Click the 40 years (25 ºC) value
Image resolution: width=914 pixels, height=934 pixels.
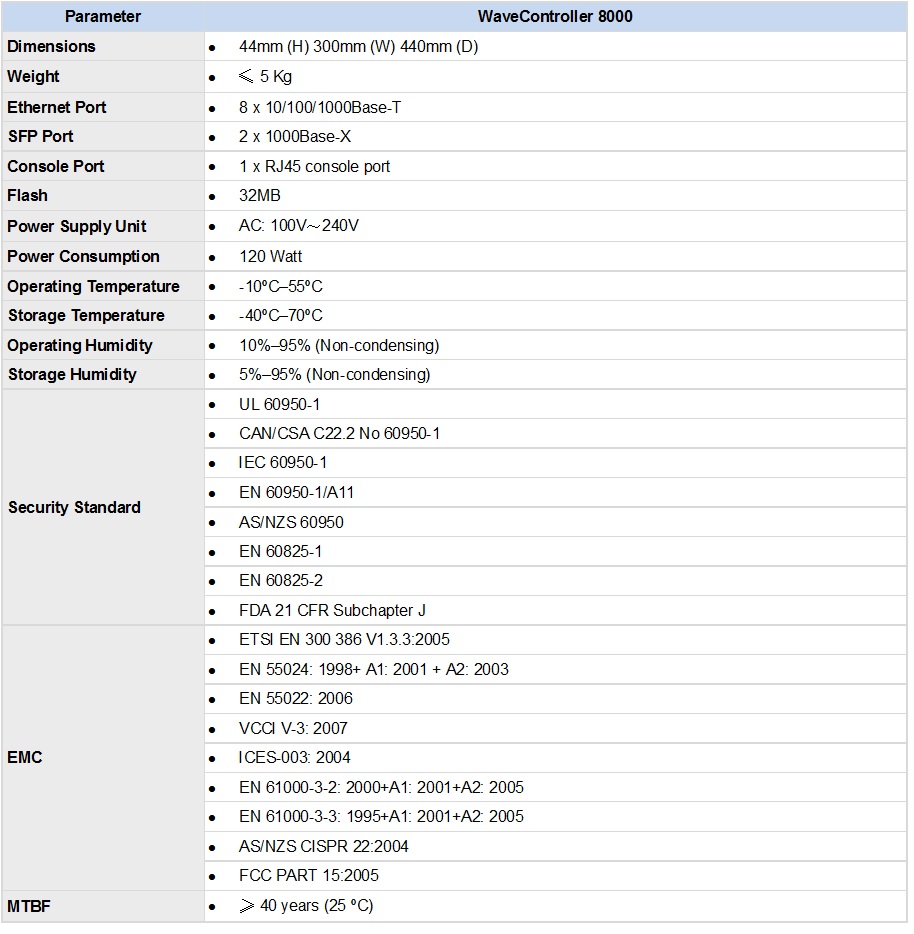[x=316, y=906]
